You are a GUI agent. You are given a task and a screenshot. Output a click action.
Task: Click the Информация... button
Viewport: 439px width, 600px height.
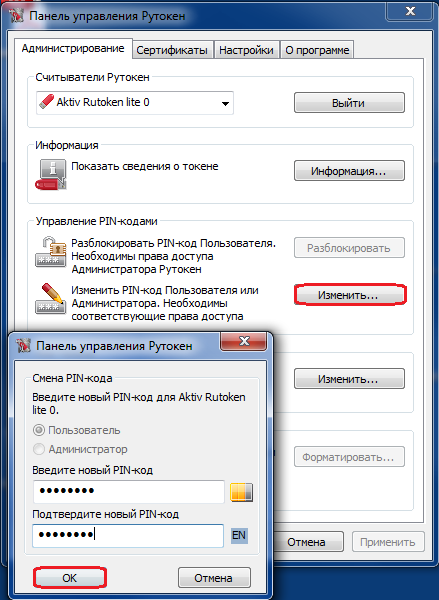(349, 171)
